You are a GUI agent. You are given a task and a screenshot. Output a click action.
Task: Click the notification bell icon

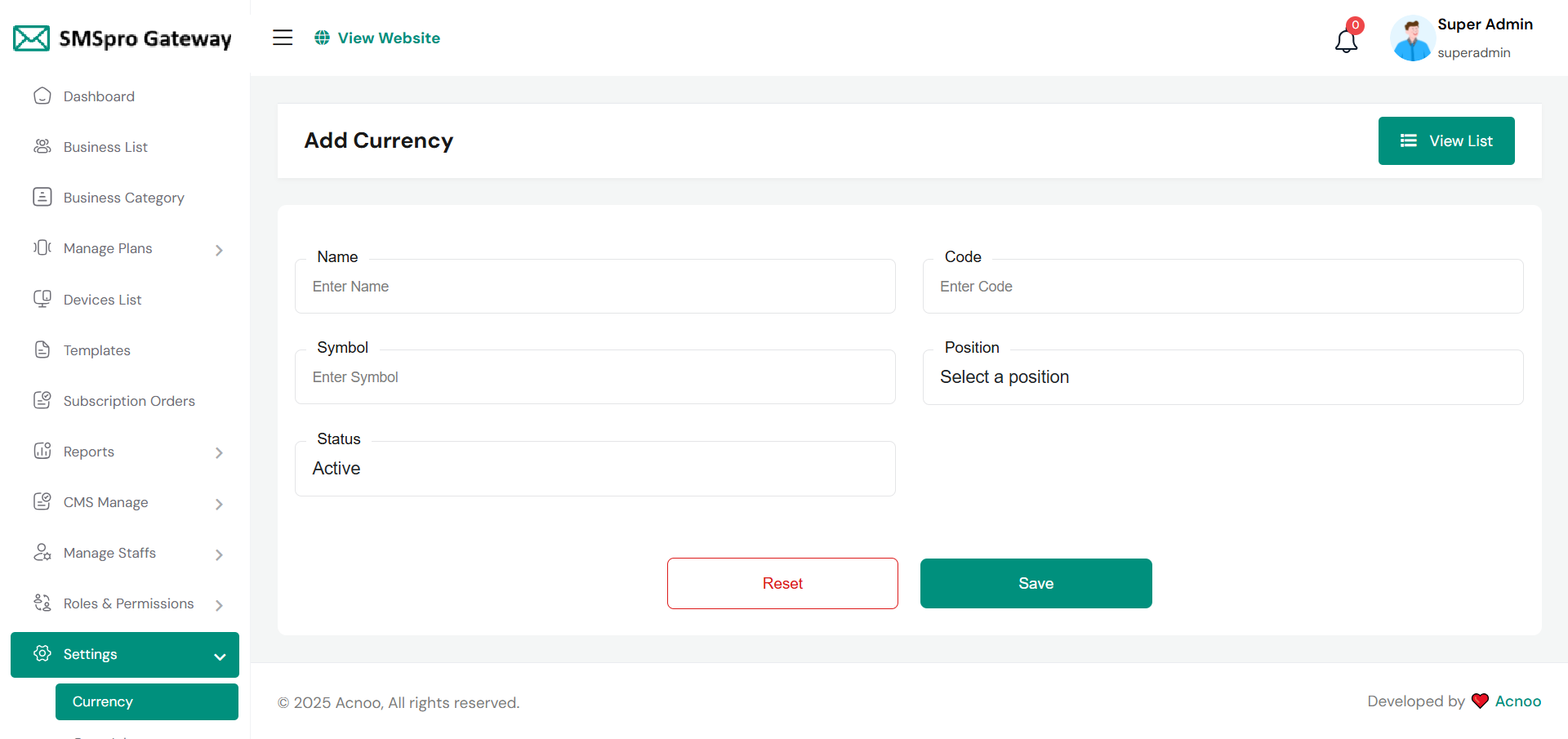pos(1346,40)
